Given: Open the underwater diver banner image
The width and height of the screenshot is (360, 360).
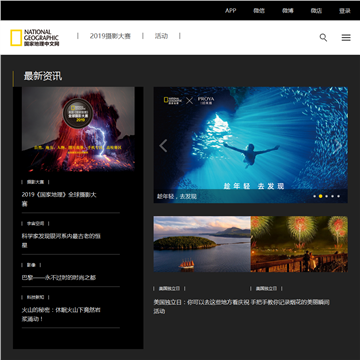Looking at the screenshot, I should tap(251, 145).
